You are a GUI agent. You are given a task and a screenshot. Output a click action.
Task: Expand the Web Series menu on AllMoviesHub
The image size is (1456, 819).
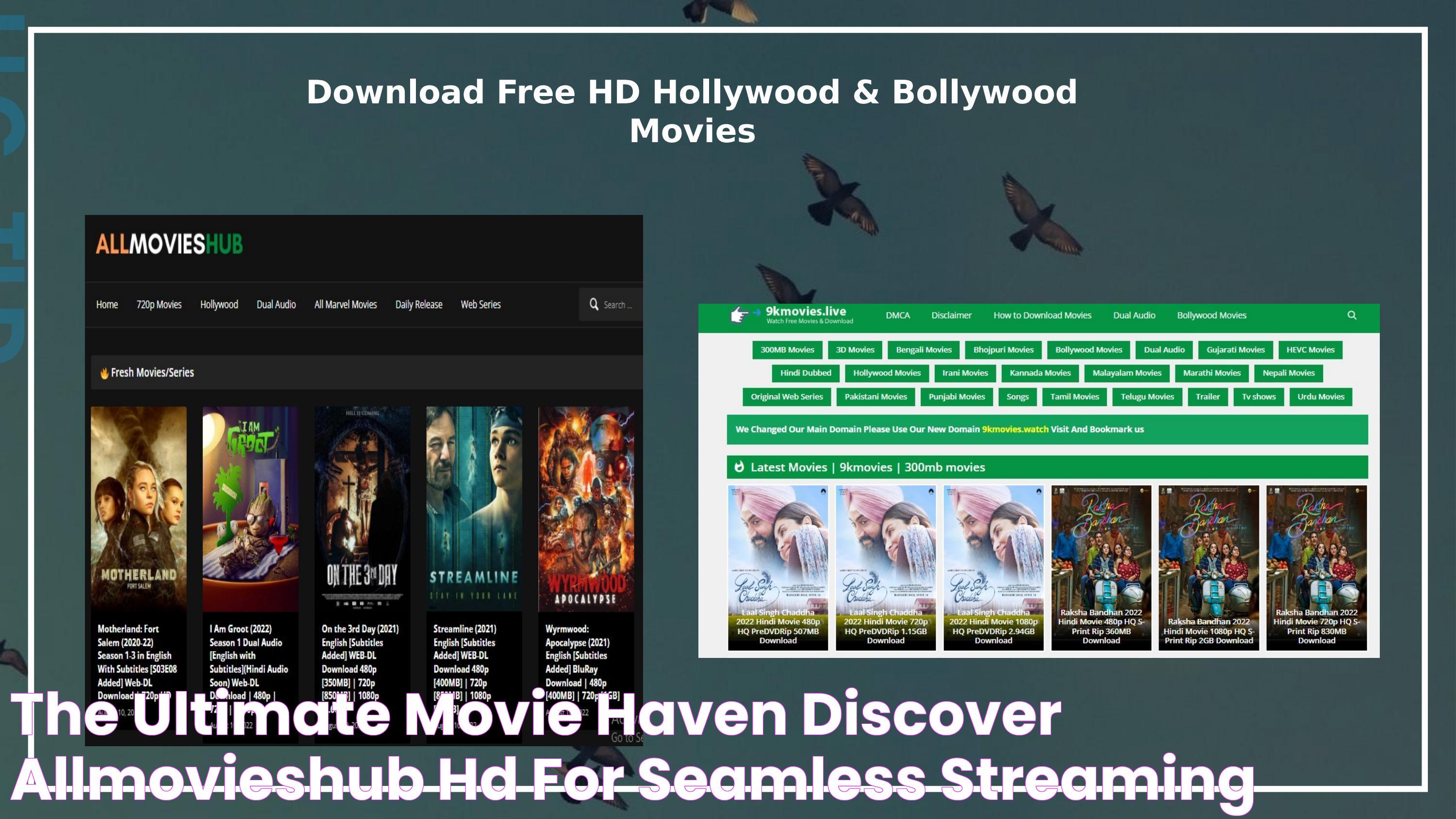click(480, 304)
